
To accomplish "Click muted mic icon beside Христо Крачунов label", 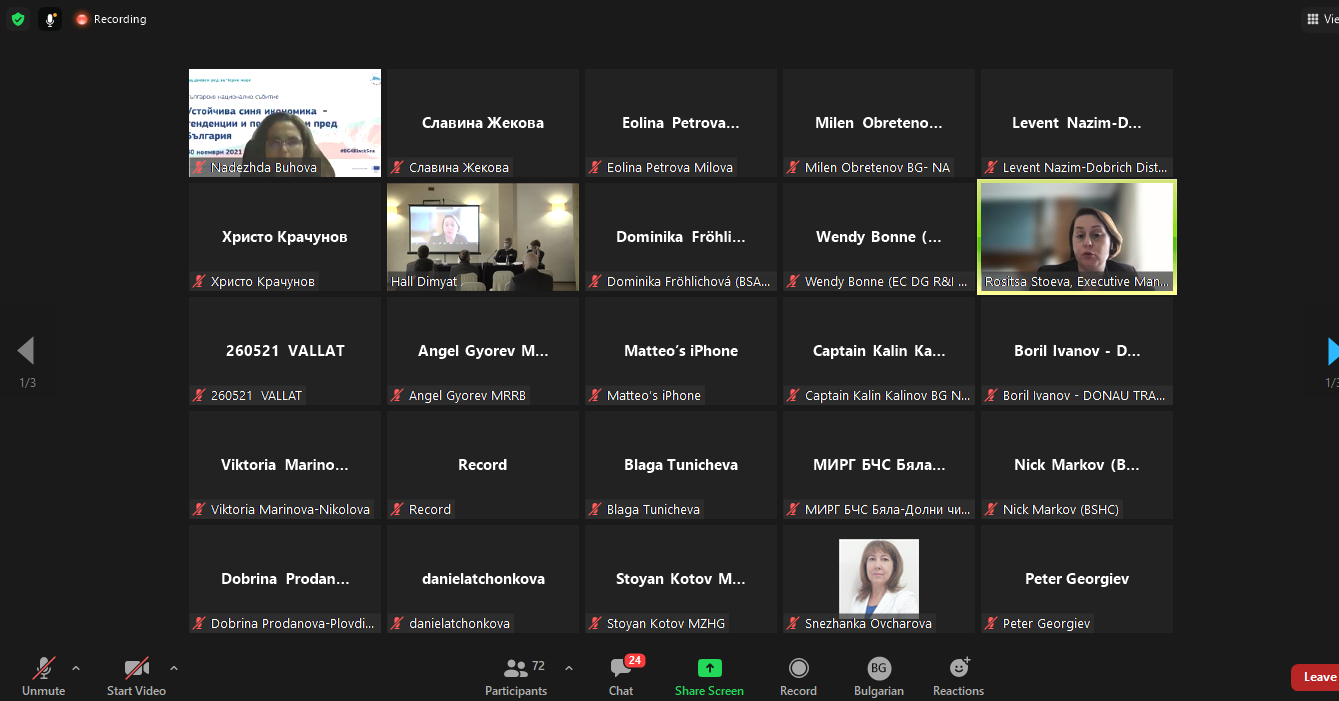I will (199, 281).
